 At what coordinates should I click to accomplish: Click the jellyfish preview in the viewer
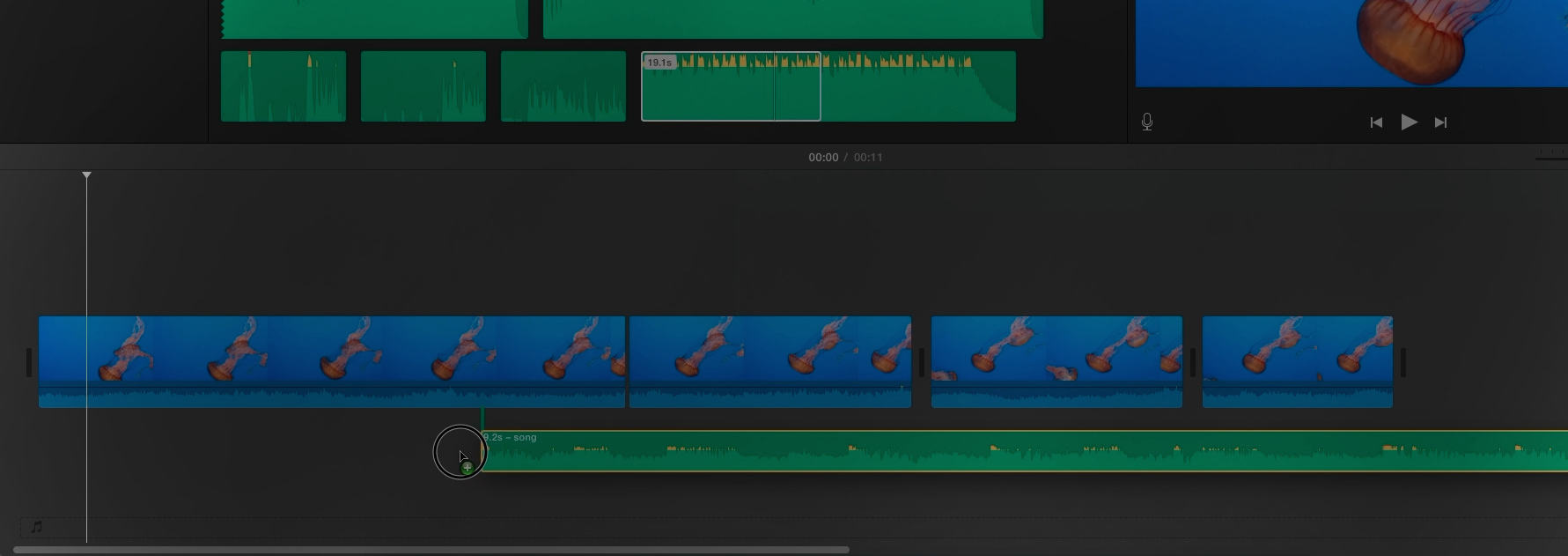1351,42
